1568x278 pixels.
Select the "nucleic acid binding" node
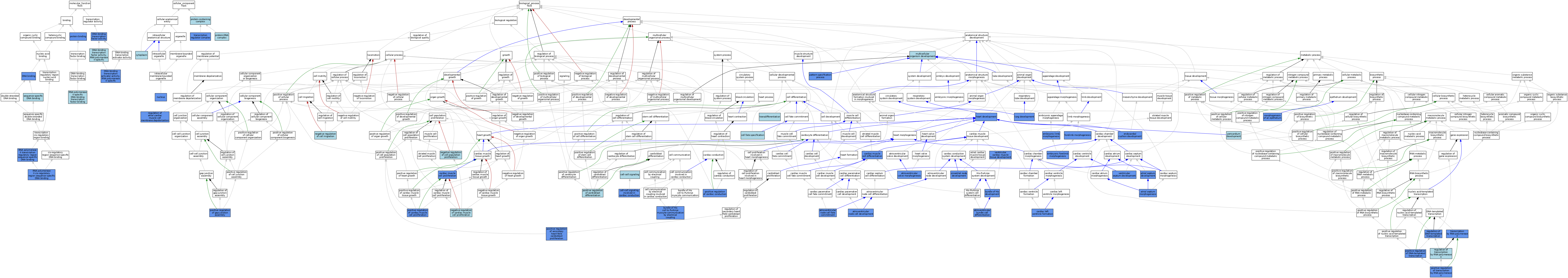click(x=43, y=55)
